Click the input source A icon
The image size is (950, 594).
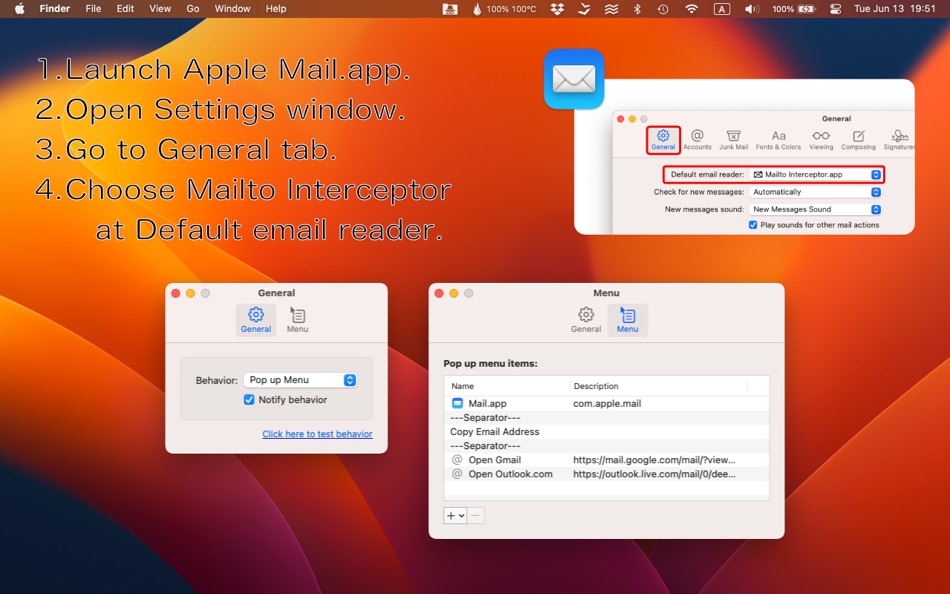click(x=722, y=8)
